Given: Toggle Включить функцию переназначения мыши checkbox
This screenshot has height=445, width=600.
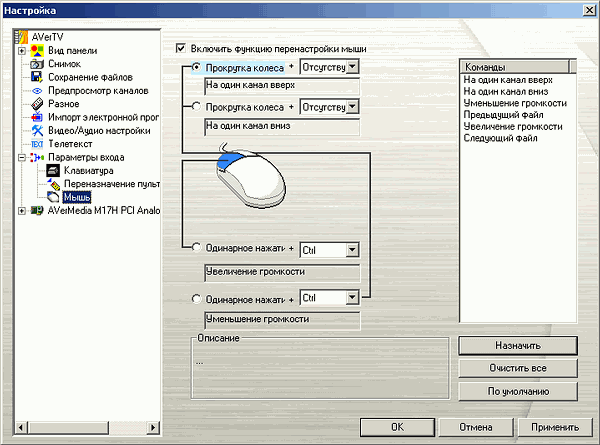Looking at the screenshot, I should (x=180, y=48).
